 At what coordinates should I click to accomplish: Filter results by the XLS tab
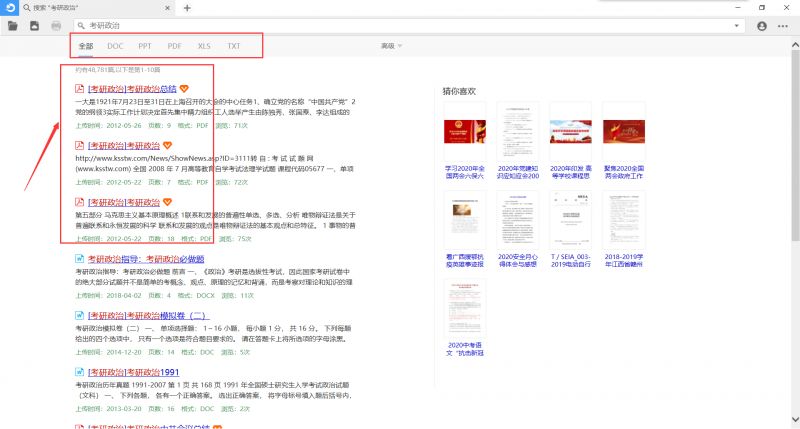(204, 46)
